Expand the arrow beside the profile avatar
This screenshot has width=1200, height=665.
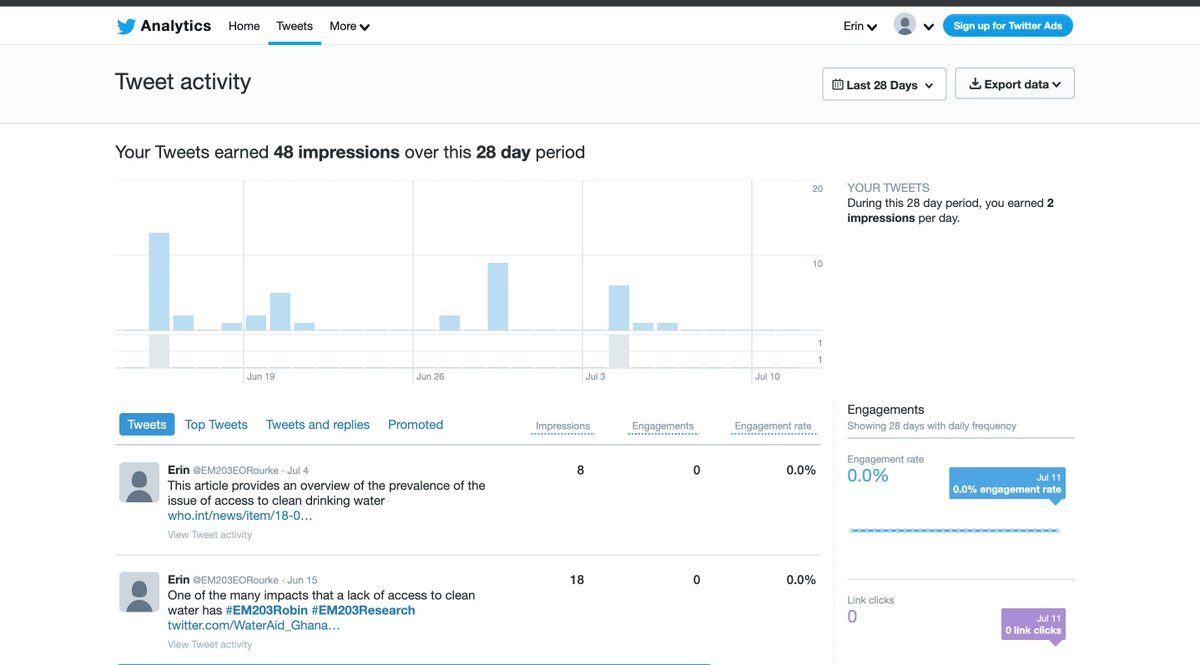(x=929, y=27)
